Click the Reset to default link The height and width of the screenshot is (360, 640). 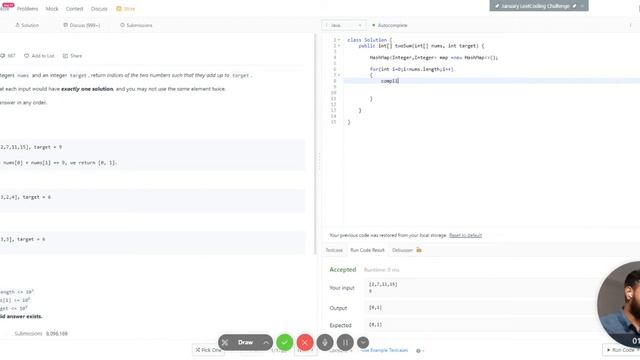(465, 236)
